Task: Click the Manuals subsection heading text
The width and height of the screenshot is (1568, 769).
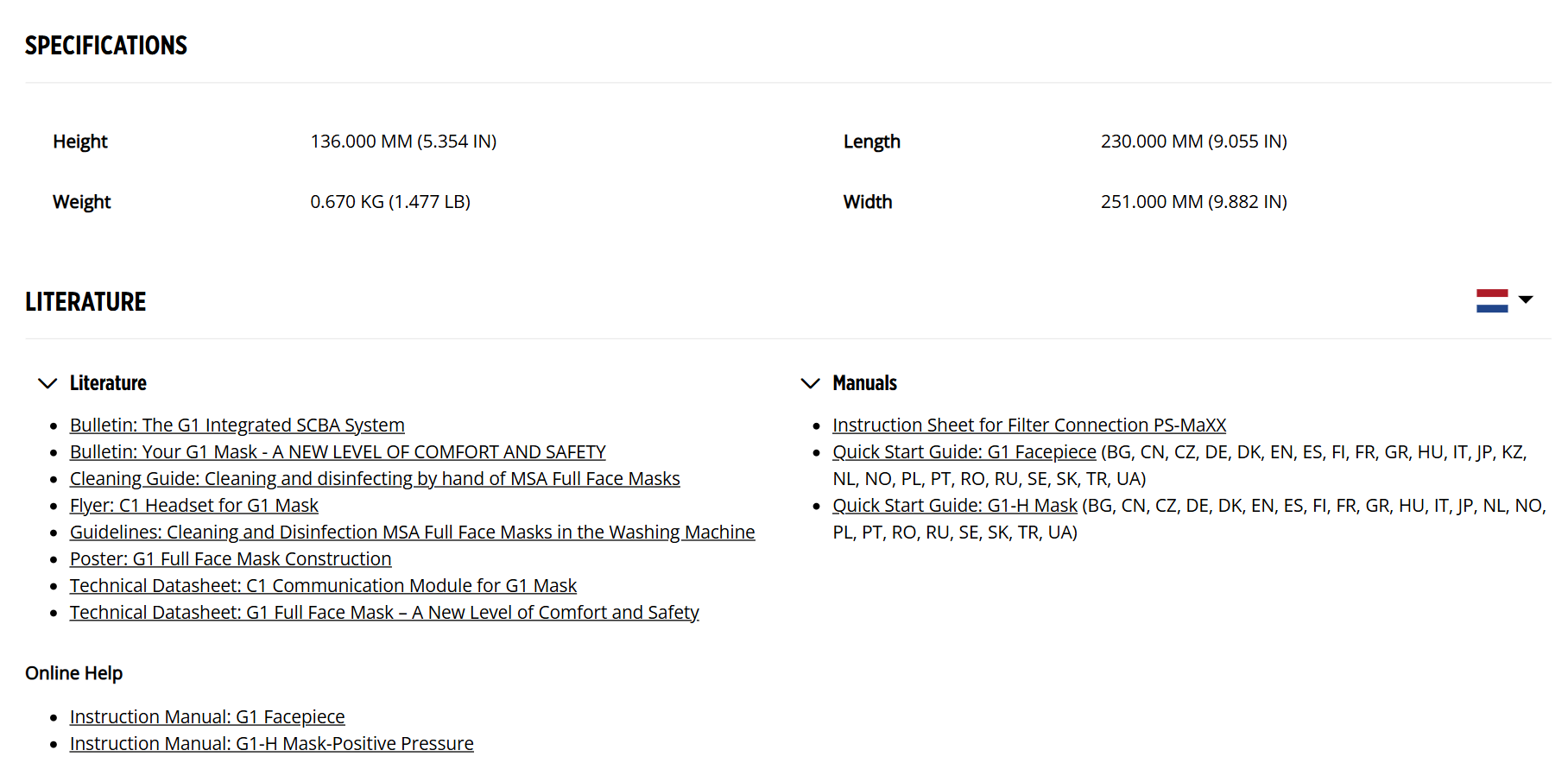Action: (864, 383)
